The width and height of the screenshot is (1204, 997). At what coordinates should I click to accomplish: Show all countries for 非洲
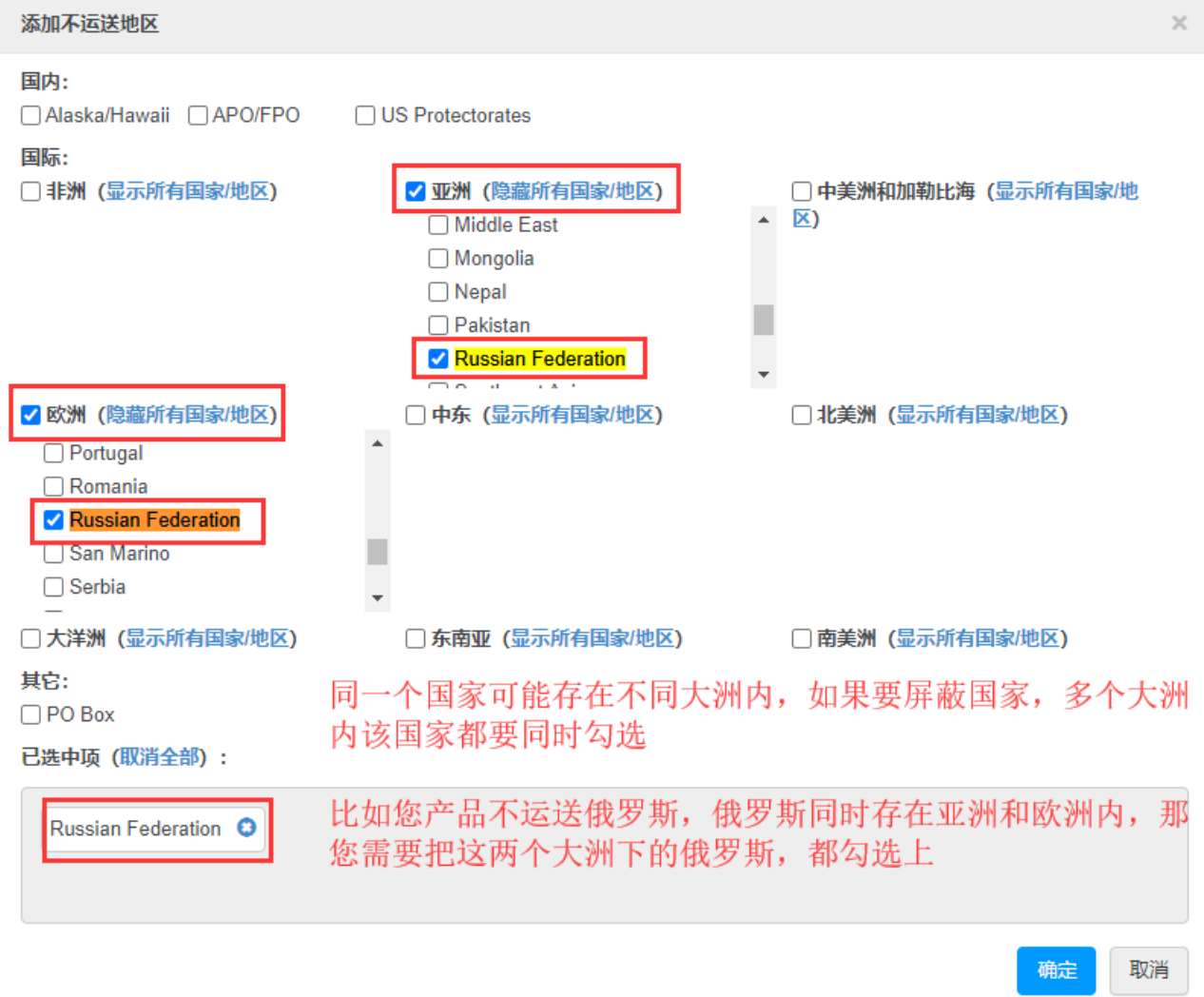(186, 191)
